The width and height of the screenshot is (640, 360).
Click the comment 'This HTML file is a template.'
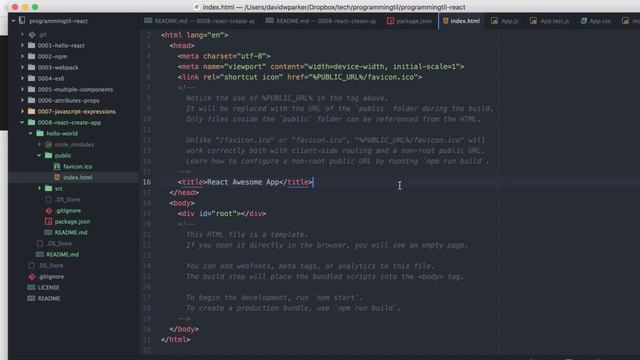[x=247, y=235]
